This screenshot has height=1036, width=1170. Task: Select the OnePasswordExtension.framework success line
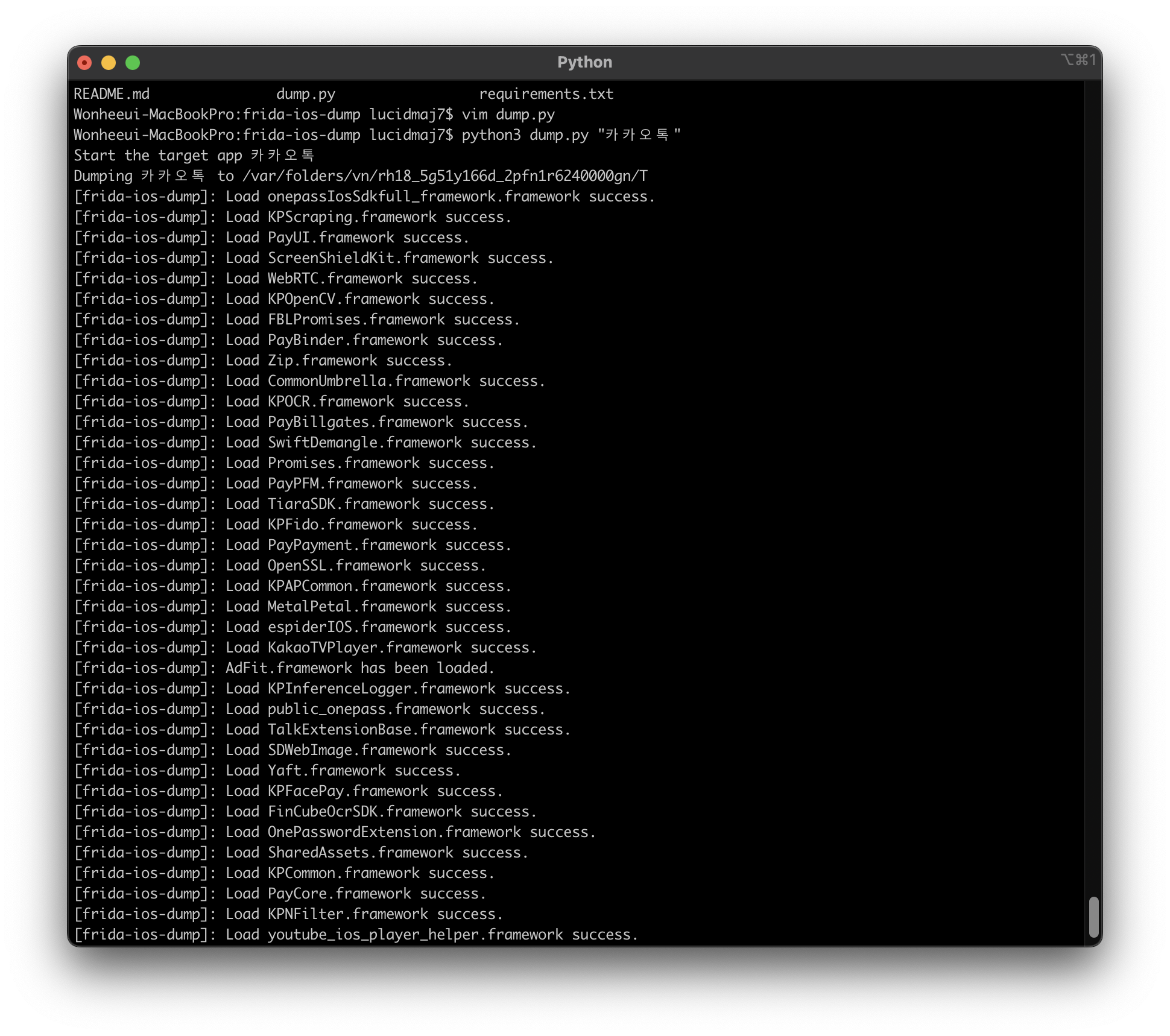335,832
